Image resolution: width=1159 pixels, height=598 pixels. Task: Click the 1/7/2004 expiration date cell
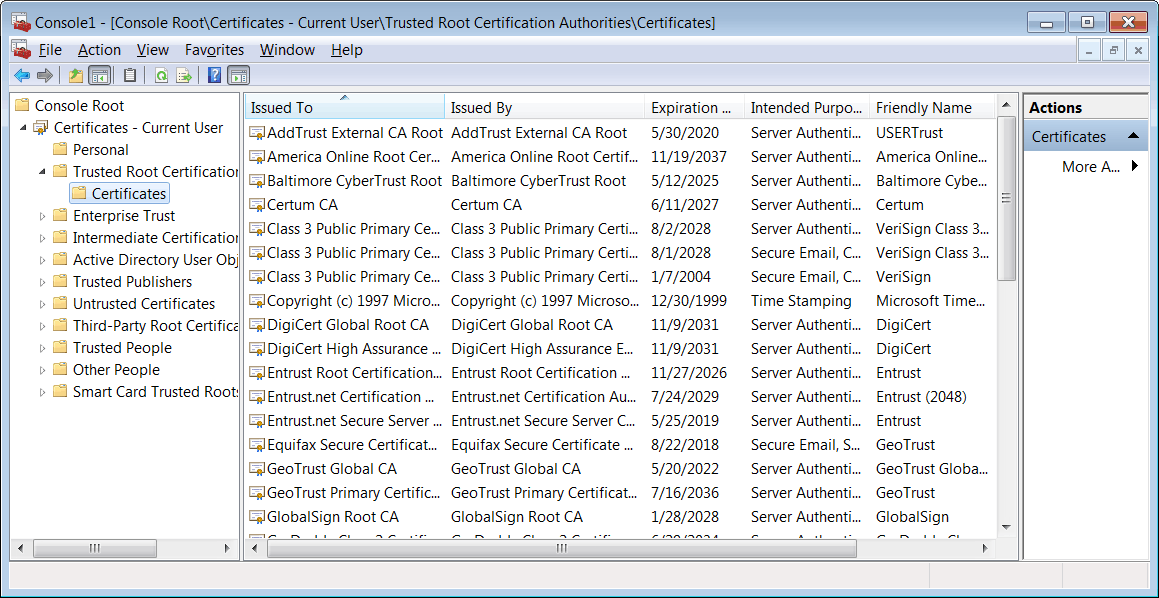pos(681,277)
